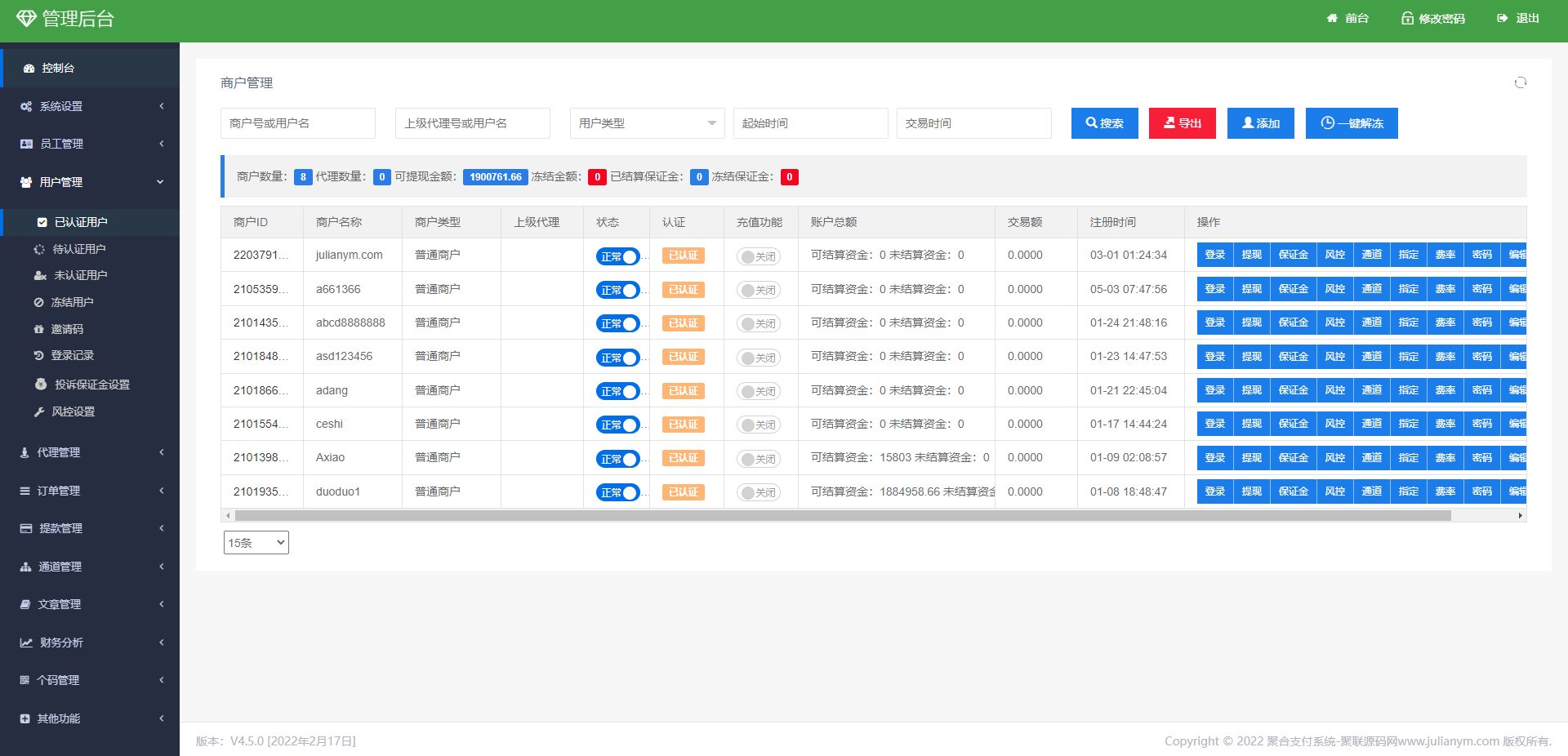Click the gift icon beside 邀请码
Image resolution: width=1568 pixels, height=756 pixels.
[38, 329]
